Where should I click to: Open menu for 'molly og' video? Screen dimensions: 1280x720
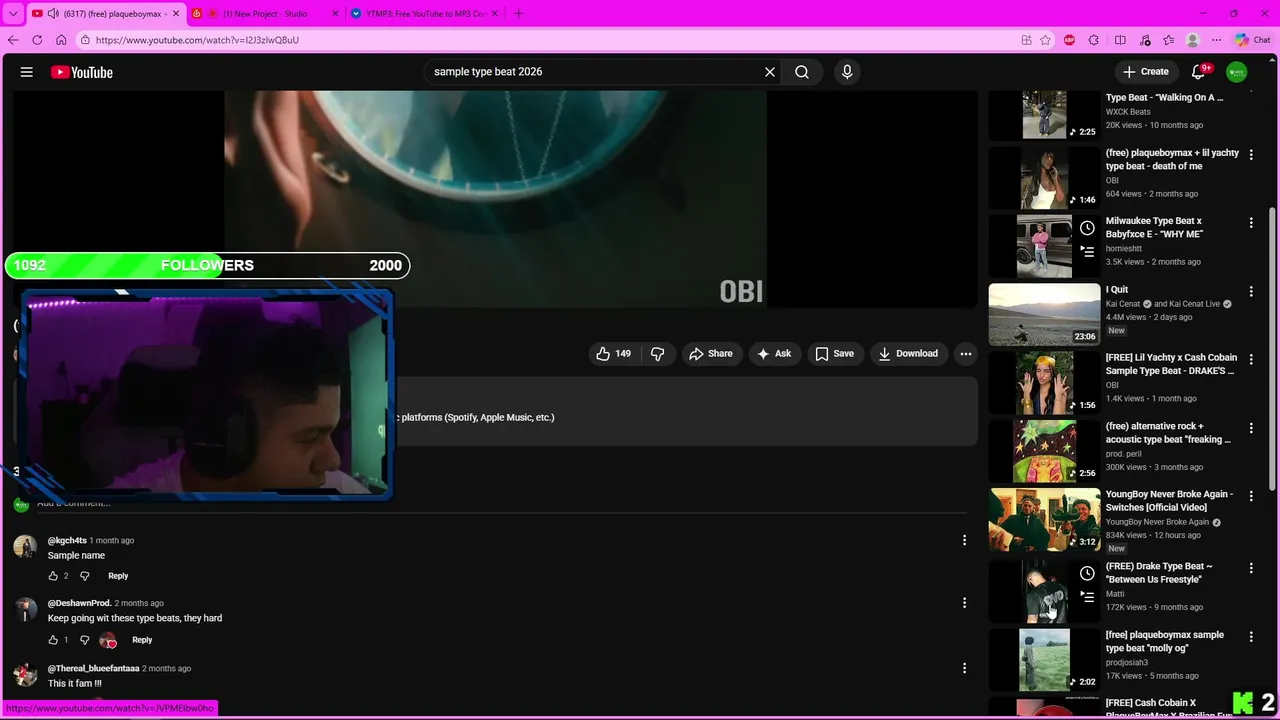(x=1251, y=636)
